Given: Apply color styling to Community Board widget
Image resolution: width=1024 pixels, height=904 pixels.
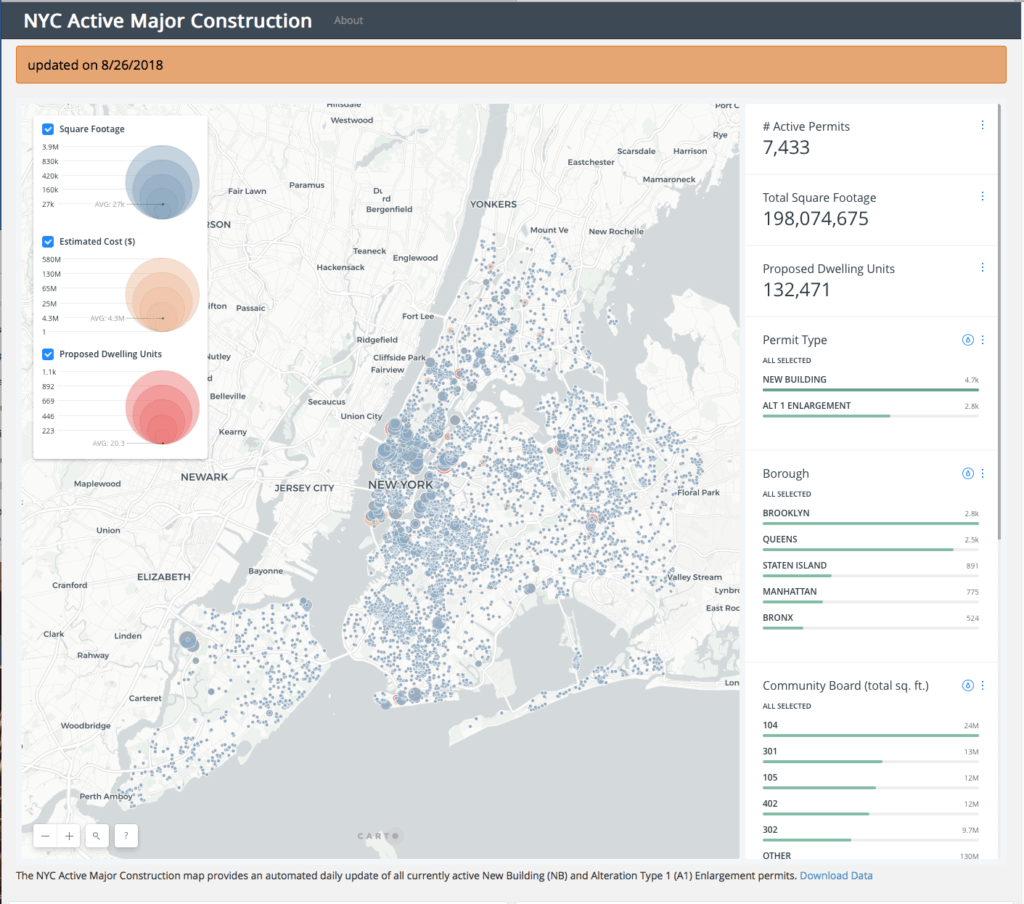Looking at the screenshot, I should pyautogui.click(x=967, y=686).
